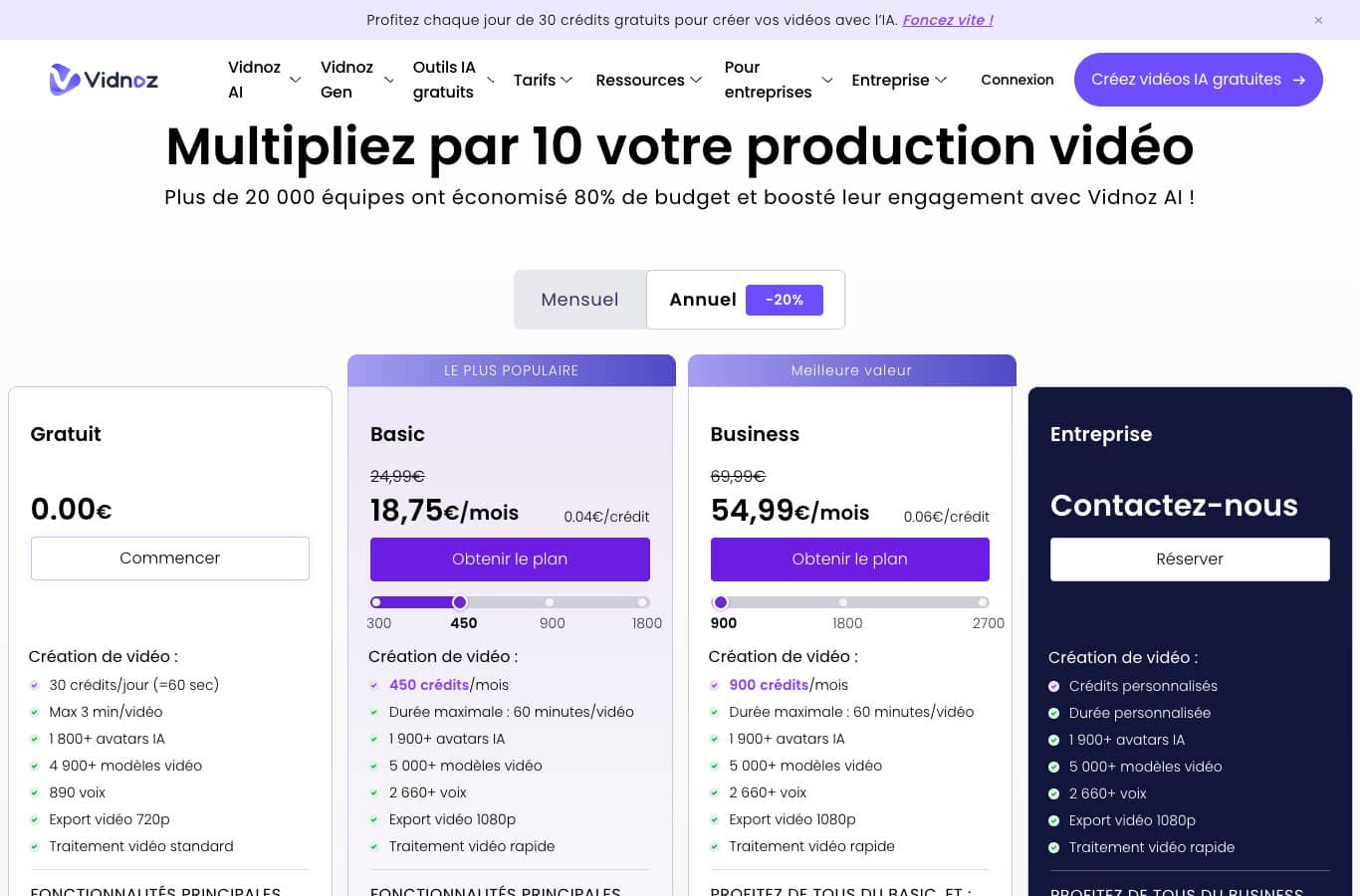1360x896 pixels.
Task: Click the '0.04€/crédit' price text
Action: click(x=606, y=517)
